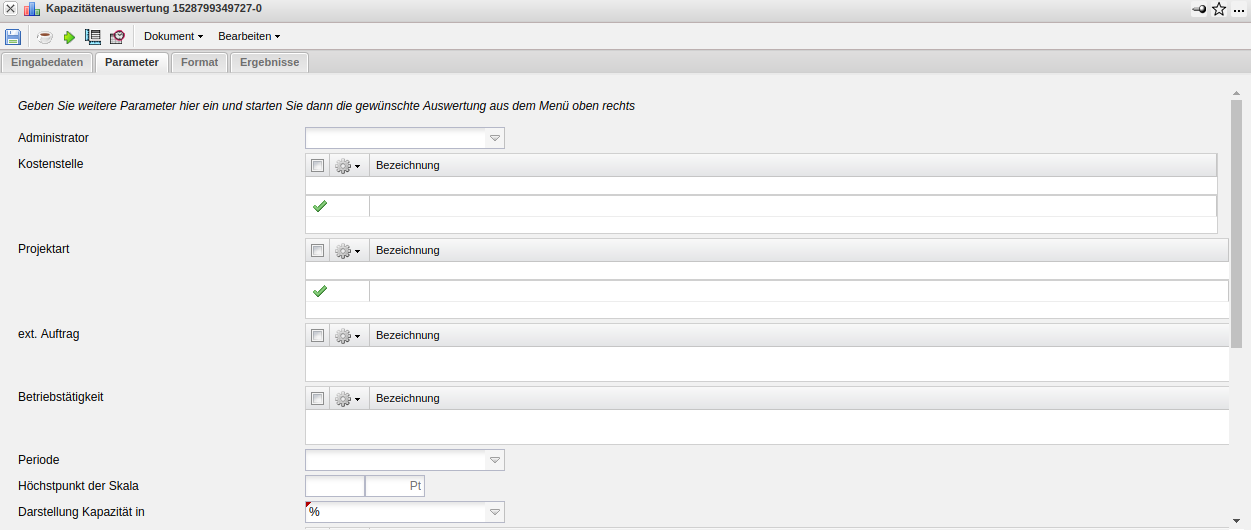Viewport: 1251px width, 530px height.
Task: Tick the Kostenstelle header checkbox
Action: click(318, 166)
